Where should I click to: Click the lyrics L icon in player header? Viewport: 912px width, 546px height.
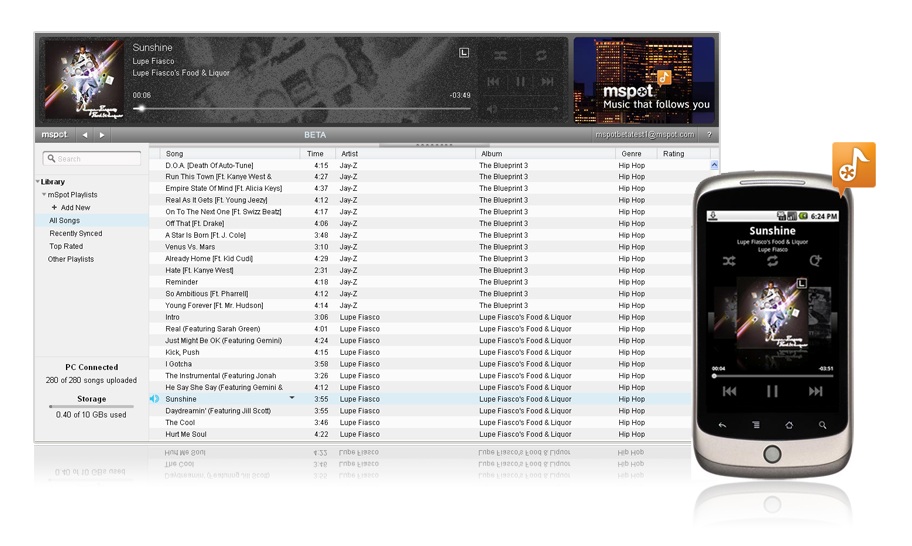[x=464, y=53]
